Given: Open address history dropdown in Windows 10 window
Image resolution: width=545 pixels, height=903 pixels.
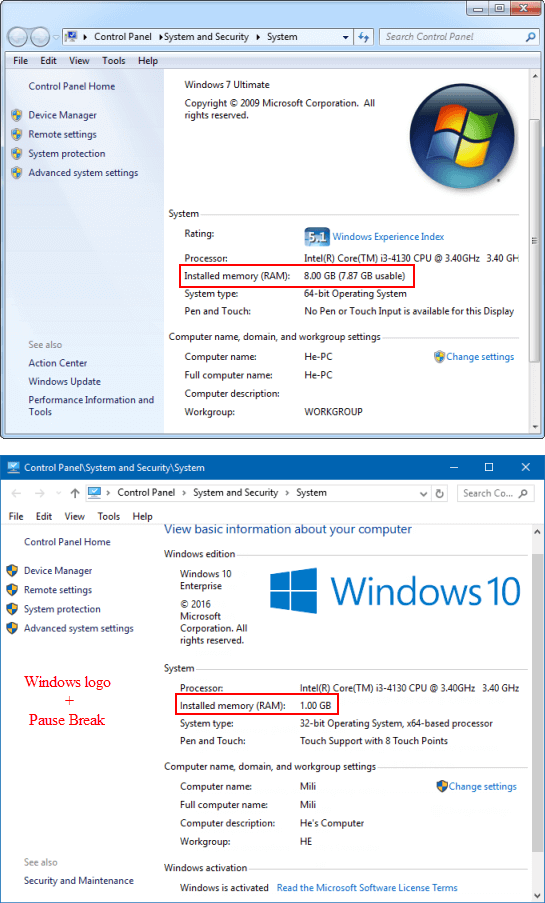Looking at the screenshot, I should 424,494.
